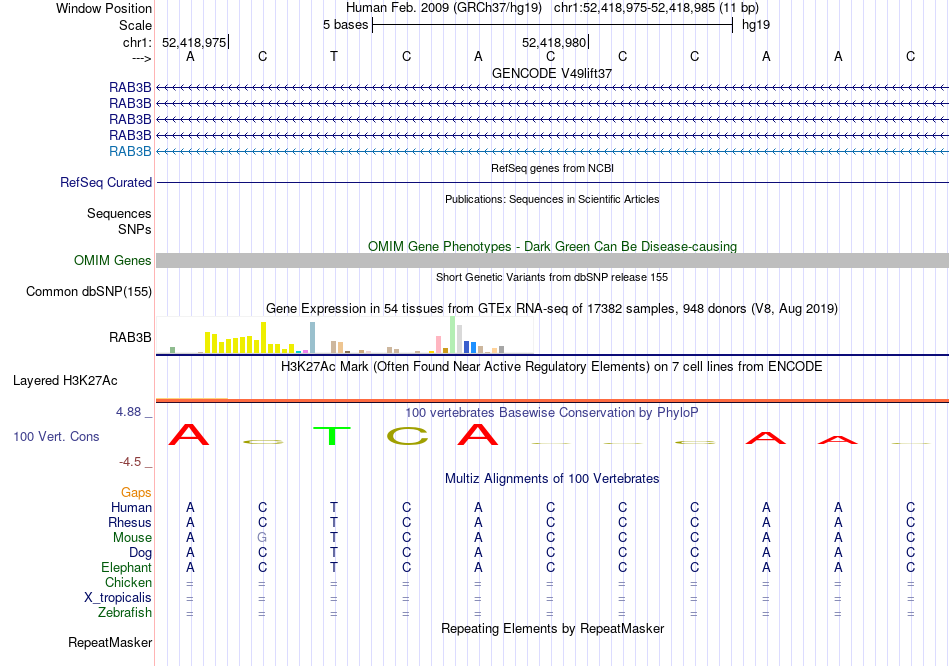Screen dimensions: 950x666
Task: Click the orange H3K27Ac signal line
Action: coord(552,401)
